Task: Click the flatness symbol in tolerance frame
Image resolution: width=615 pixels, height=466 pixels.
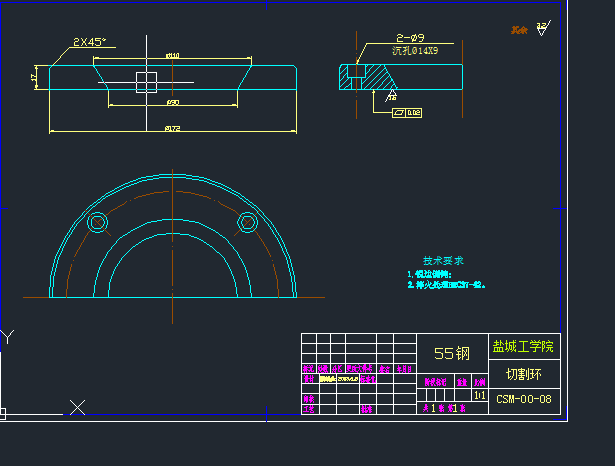Action: pyautogui.click(x=399, y=113)
